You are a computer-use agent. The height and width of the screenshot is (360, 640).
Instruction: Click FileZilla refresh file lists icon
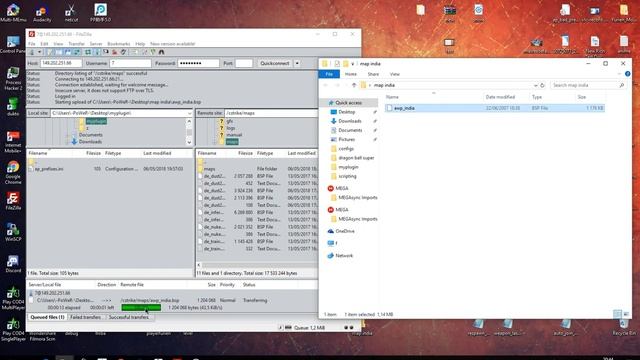pos(87,52)
